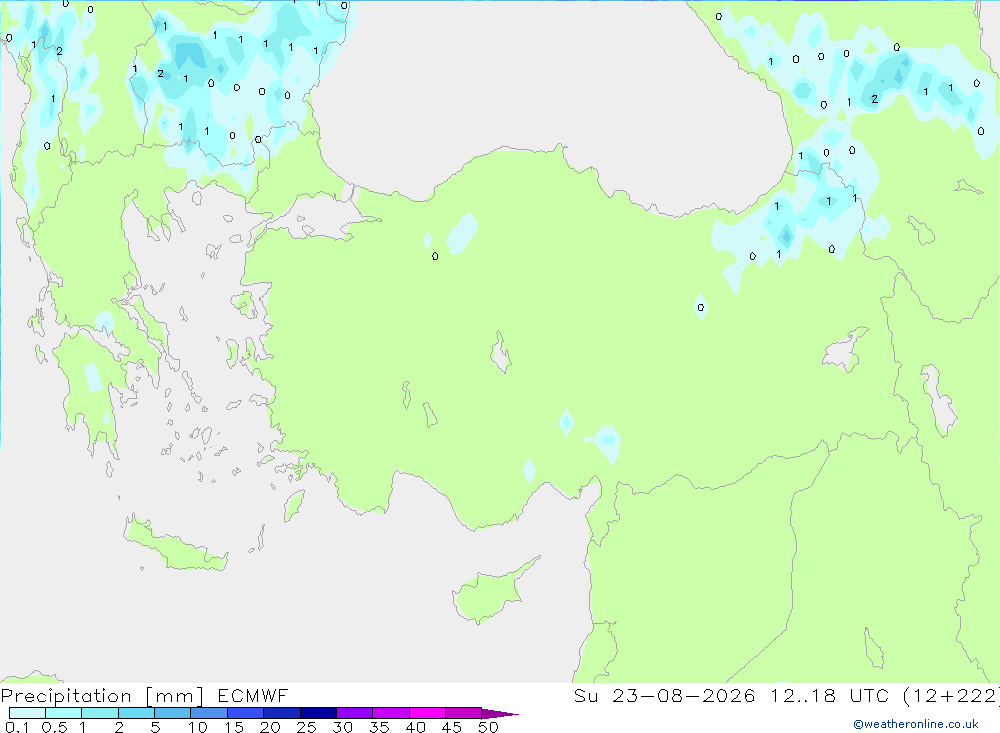This screenshot has width=1000, height=733.
Task: Click the legend label '5'
Action: (155, 727)
